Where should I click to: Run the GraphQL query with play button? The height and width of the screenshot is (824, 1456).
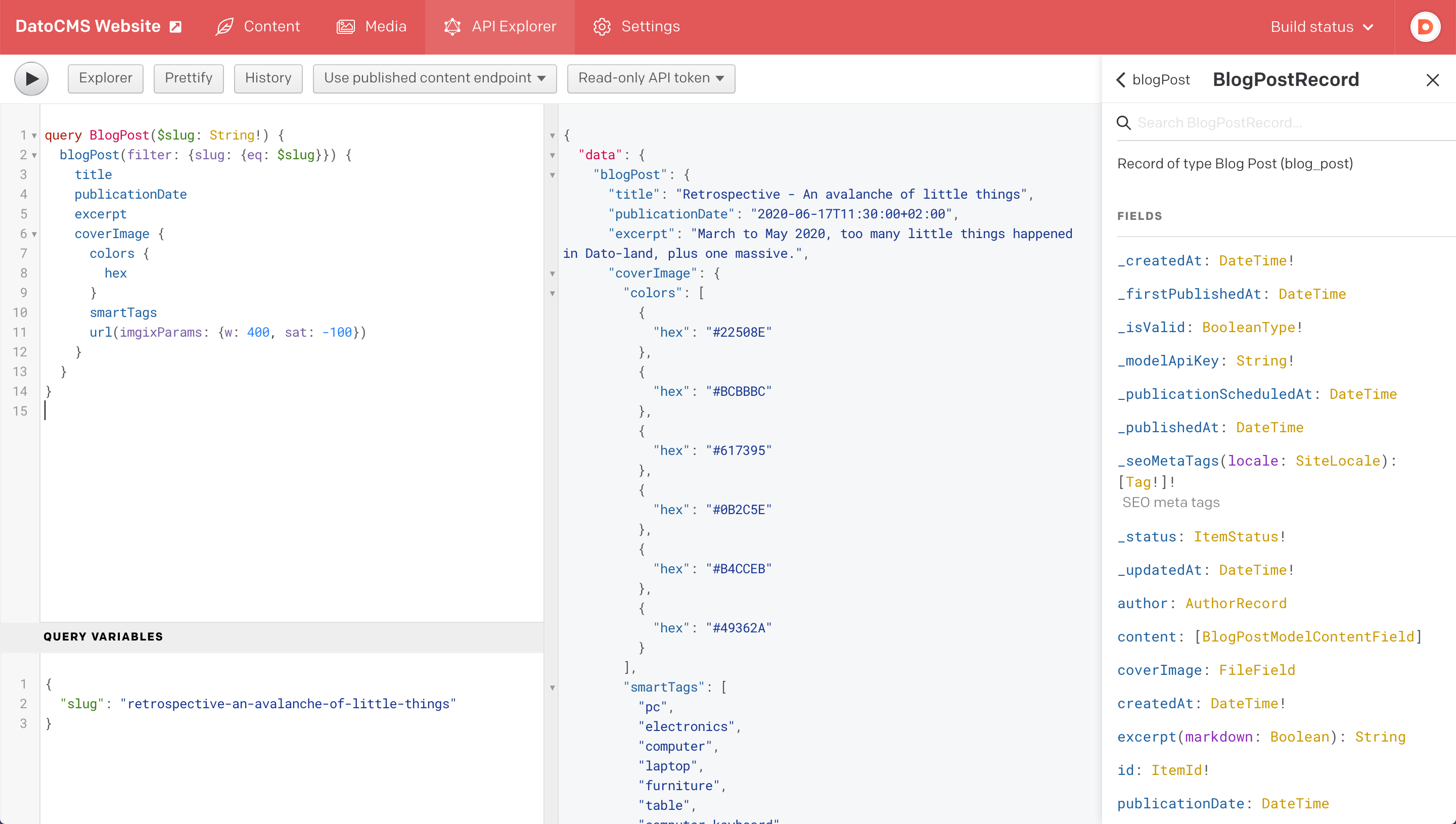[31, 78]
